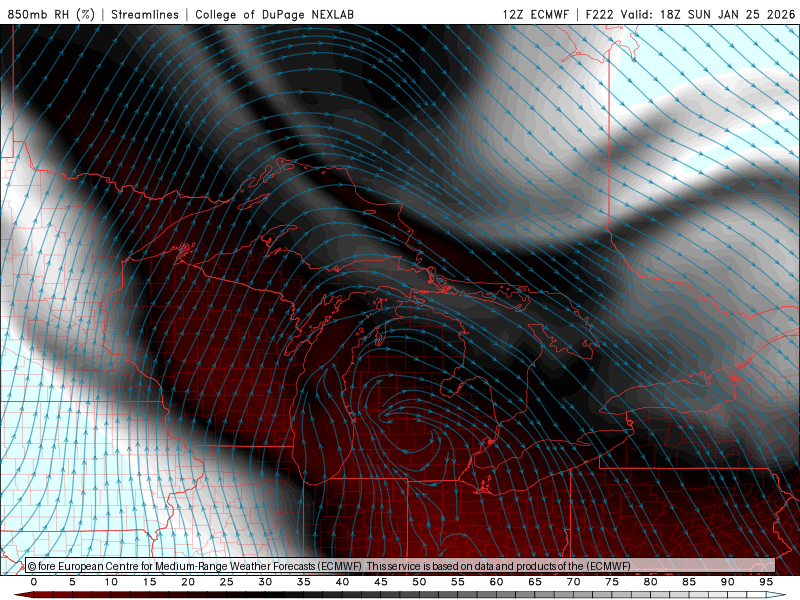800x600 pixels.
Task: Select the "95" scale tick label
Action: coord(766,582)
